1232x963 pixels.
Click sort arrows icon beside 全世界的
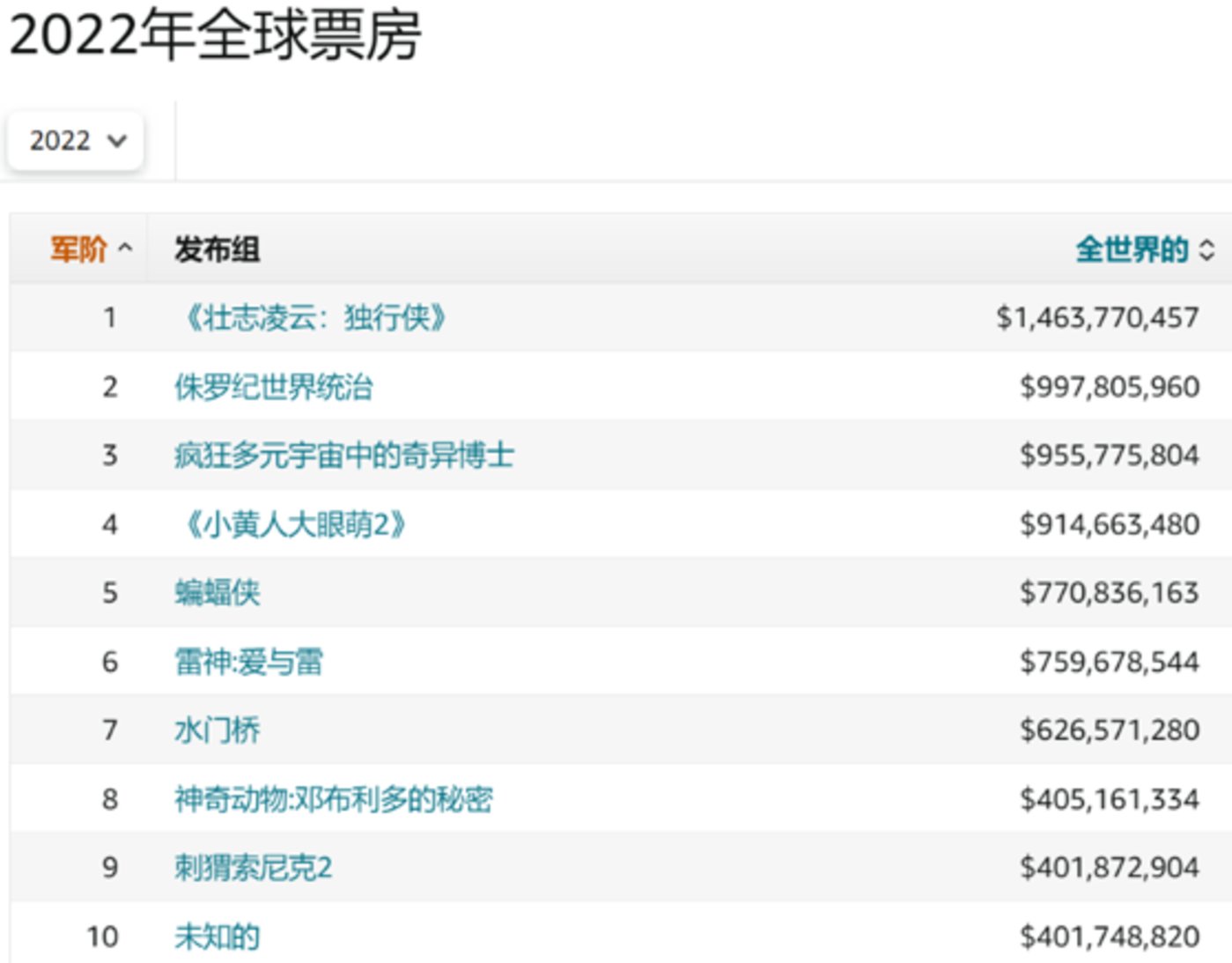[x=1207, y=250]
